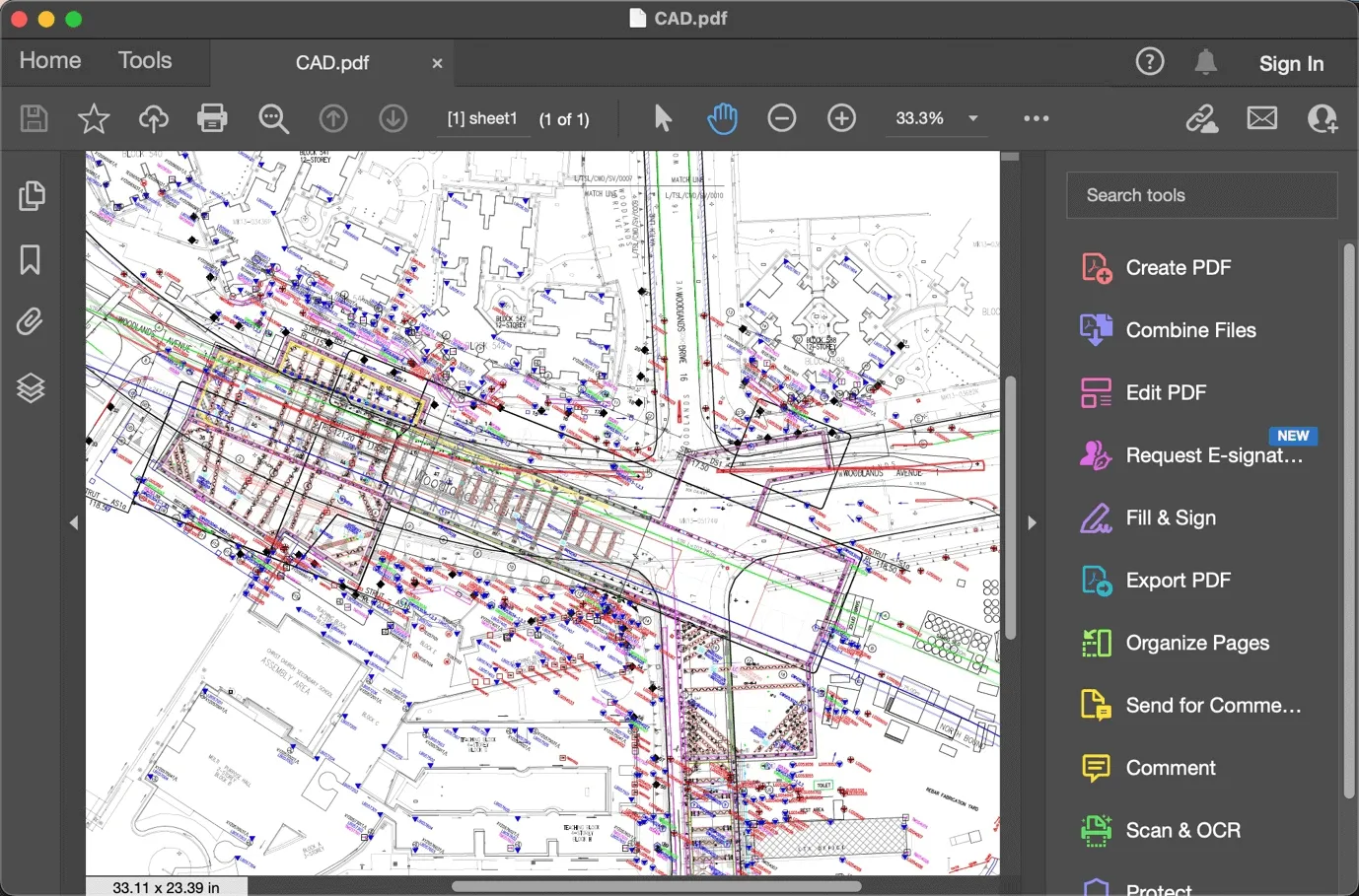This screenshot has height=896, width=1359.
Task: Click the Search tools field
Action: [x=1201, y=195]
